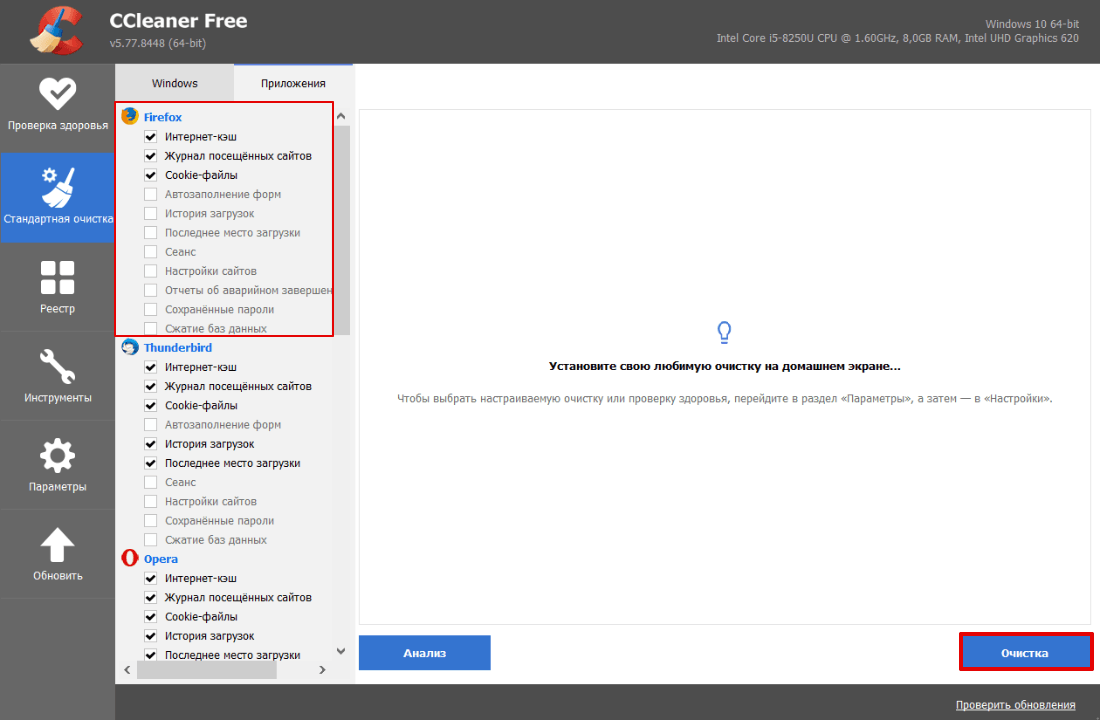Click the vertical scrollbar thumb
1100x720 pixels.
[342, 230]
